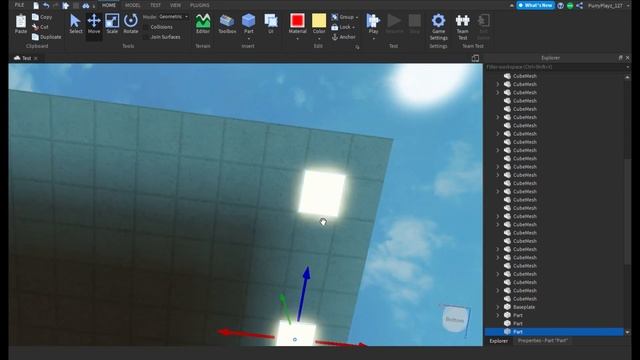Open Game Settings gear

click(x=438, y=27)
